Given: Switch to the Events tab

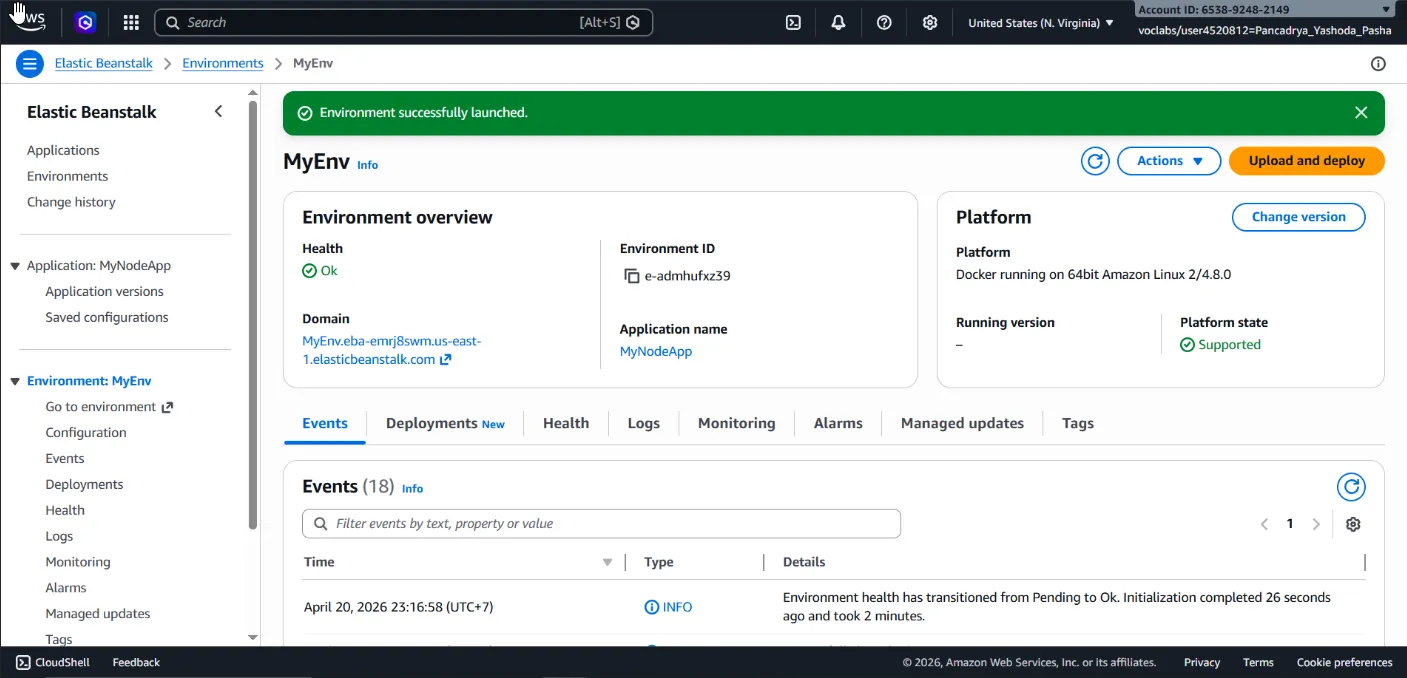Looking at the screenshot, I should pyautogui.click(x=325, y=424).
